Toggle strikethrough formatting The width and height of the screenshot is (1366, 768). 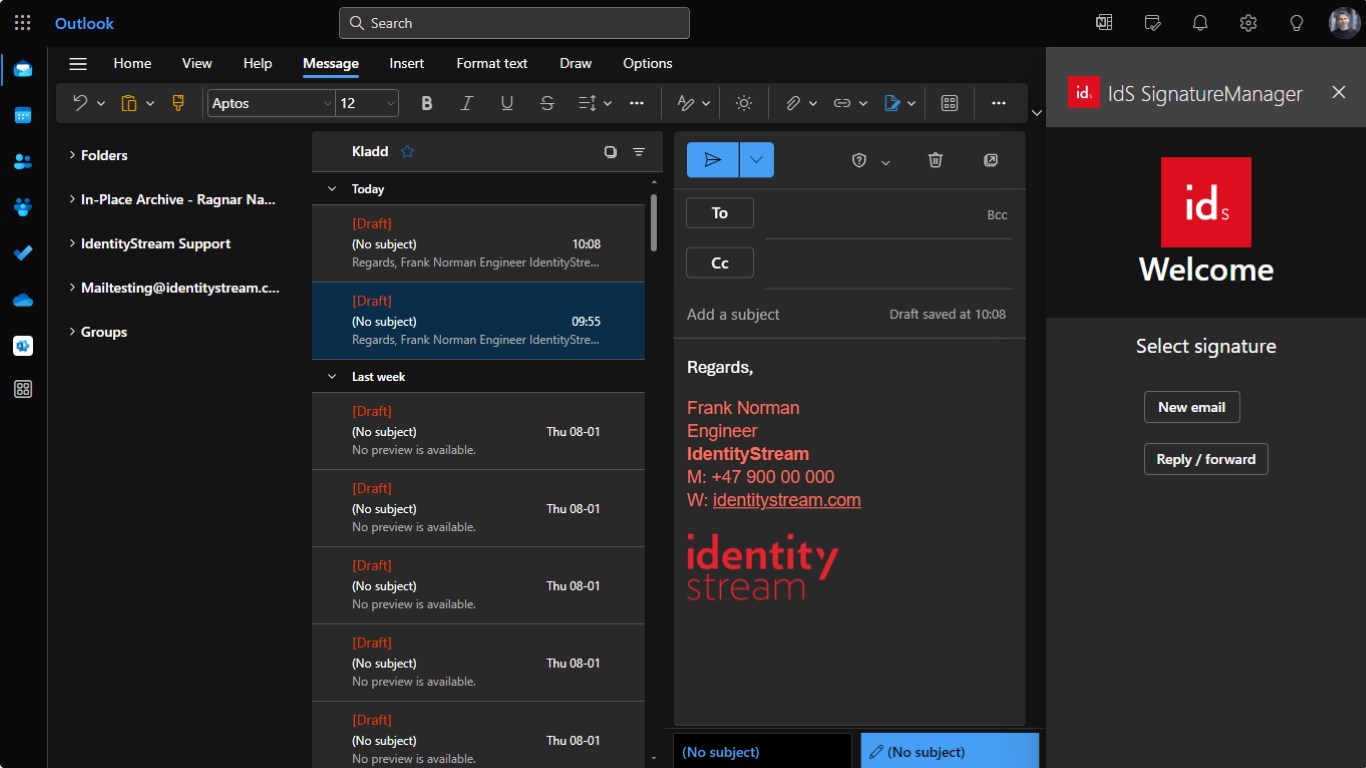(x=547, y=103)
